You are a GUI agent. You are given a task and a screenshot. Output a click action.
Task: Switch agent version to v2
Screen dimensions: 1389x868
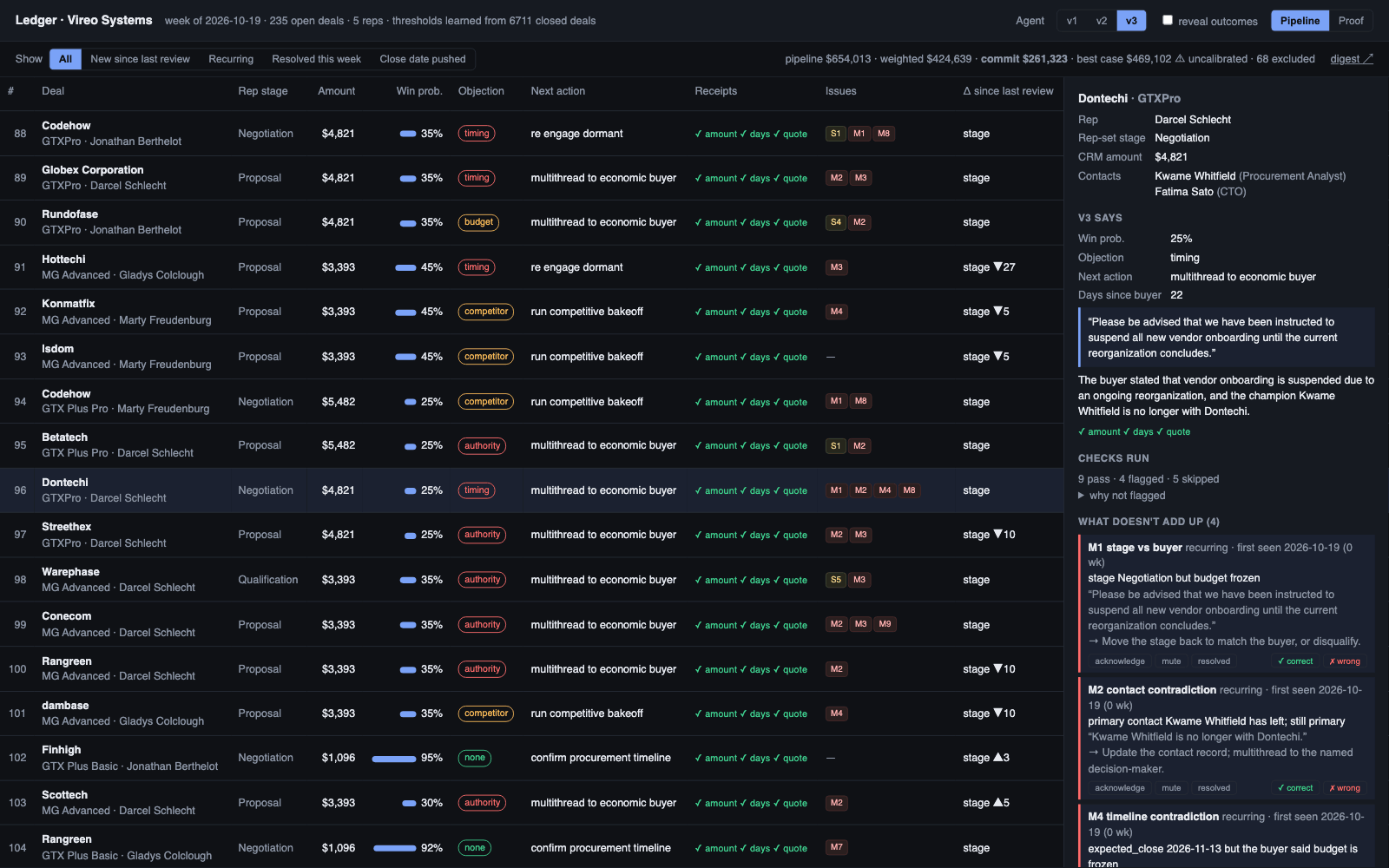pos(1102,21)
